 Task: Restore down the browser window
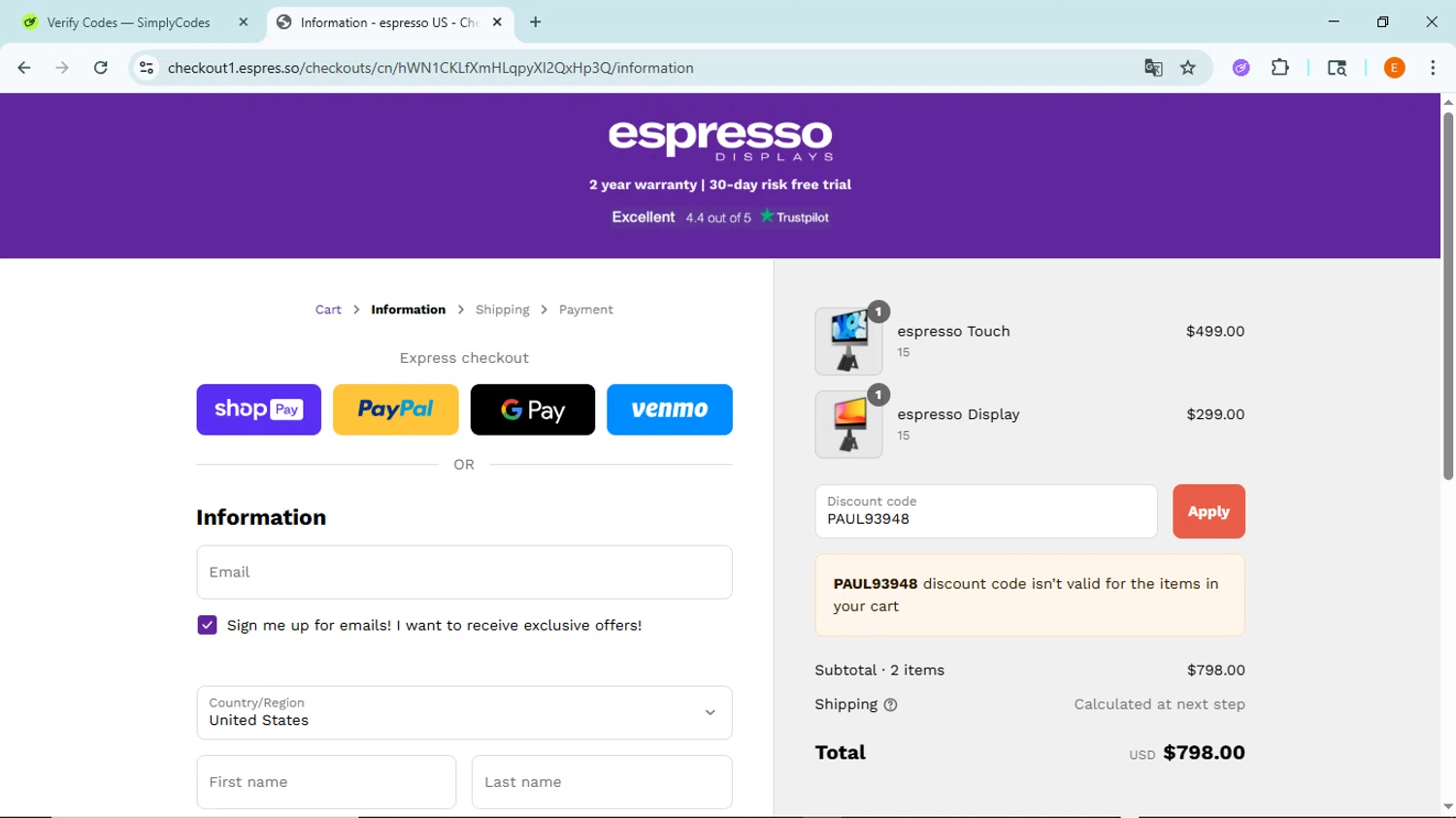point(1382,21)
